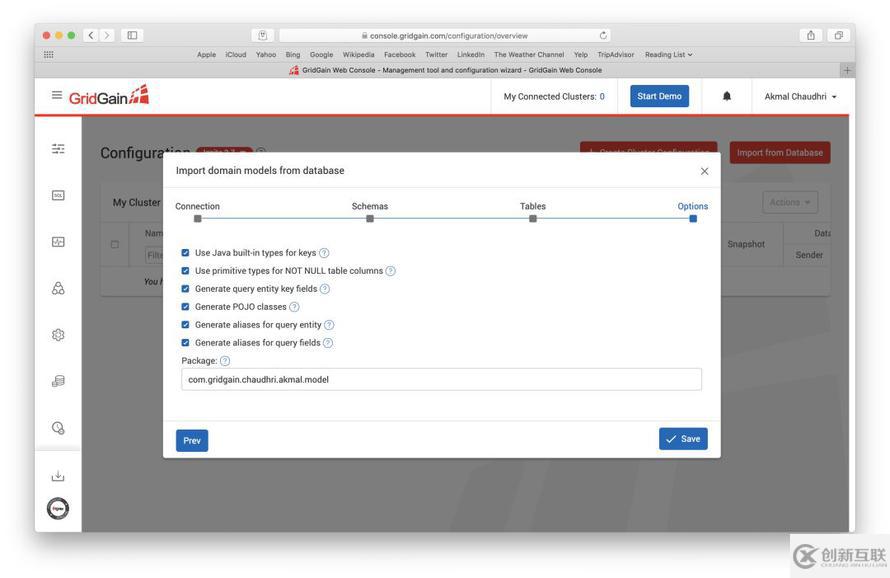Image resolution: width=890 pixels, height=578 pixels.
Task: Click the Prev button
Action: pyautogui.click(x=192, y=441)
